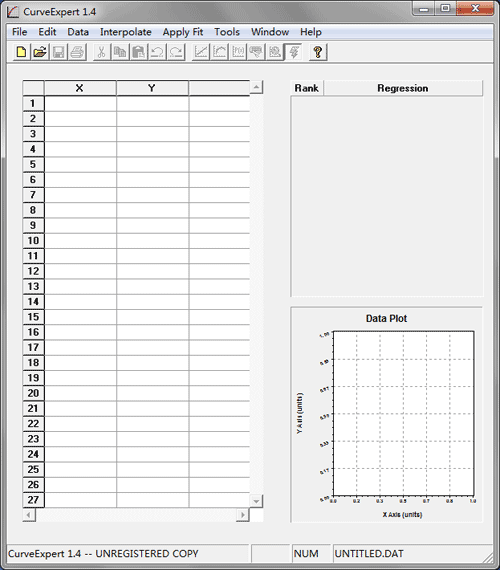The height and width of the screenshot is (570, 500).
Task: Click the Y cell in row 20
Action: pos(153,393)
